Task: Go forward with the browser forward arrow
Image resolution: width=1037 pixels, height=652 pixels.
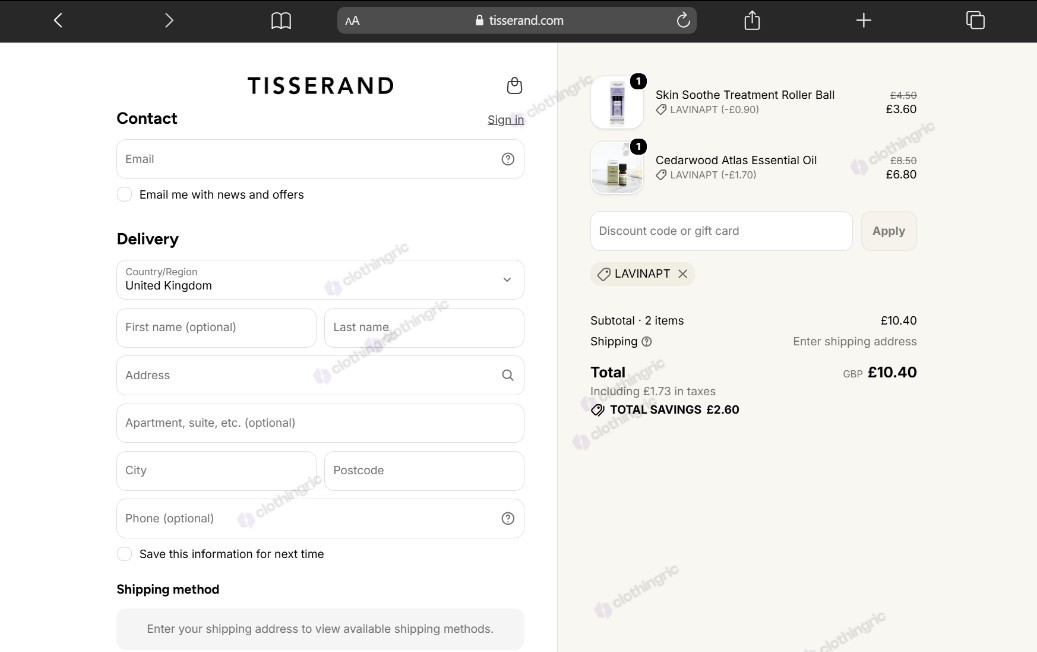Action: 169,20
